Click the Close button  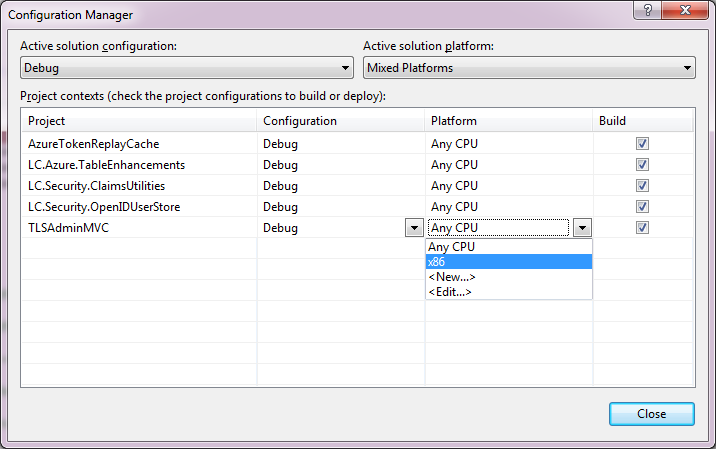tap(651, 414)
